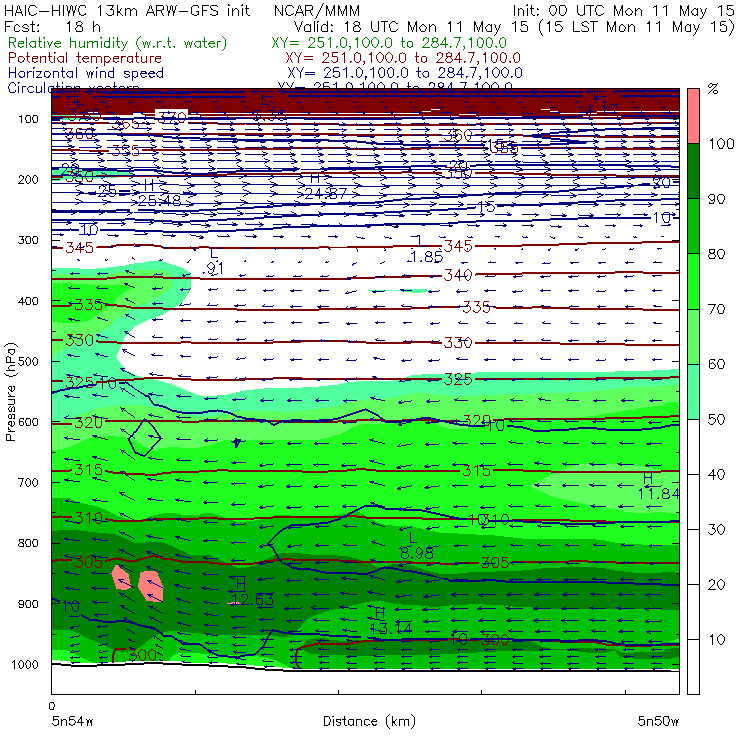
Task: Select the 'L 1.85' wind minimum label
Action: tap(426, 249)
